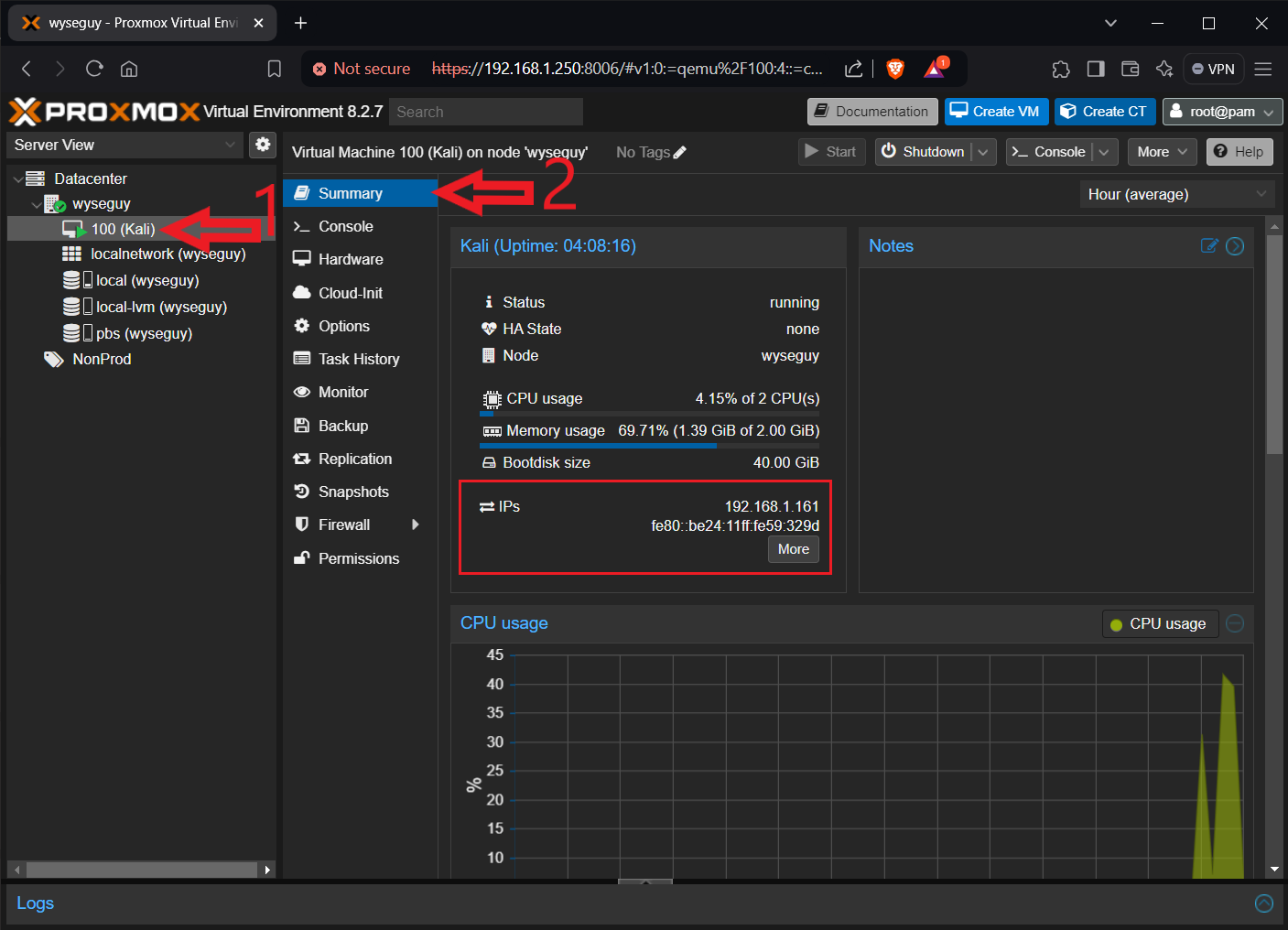Reload the browser page

click(94, 69)
